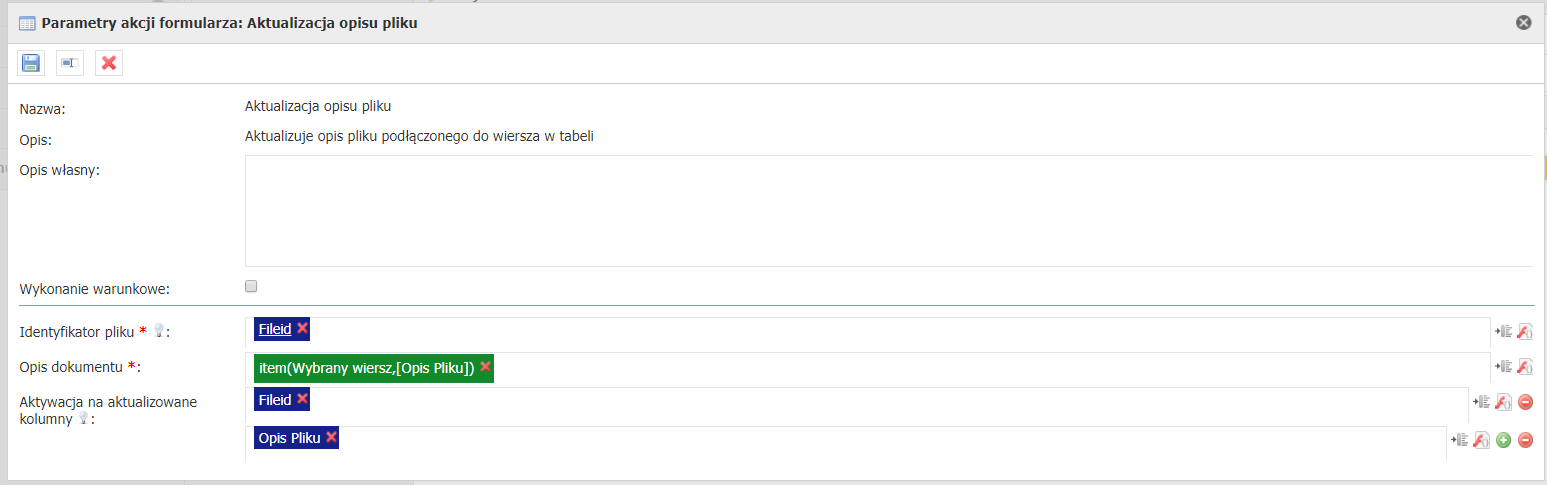Toggle the Wykonanie warunkowe checkbox

(251, 287)
